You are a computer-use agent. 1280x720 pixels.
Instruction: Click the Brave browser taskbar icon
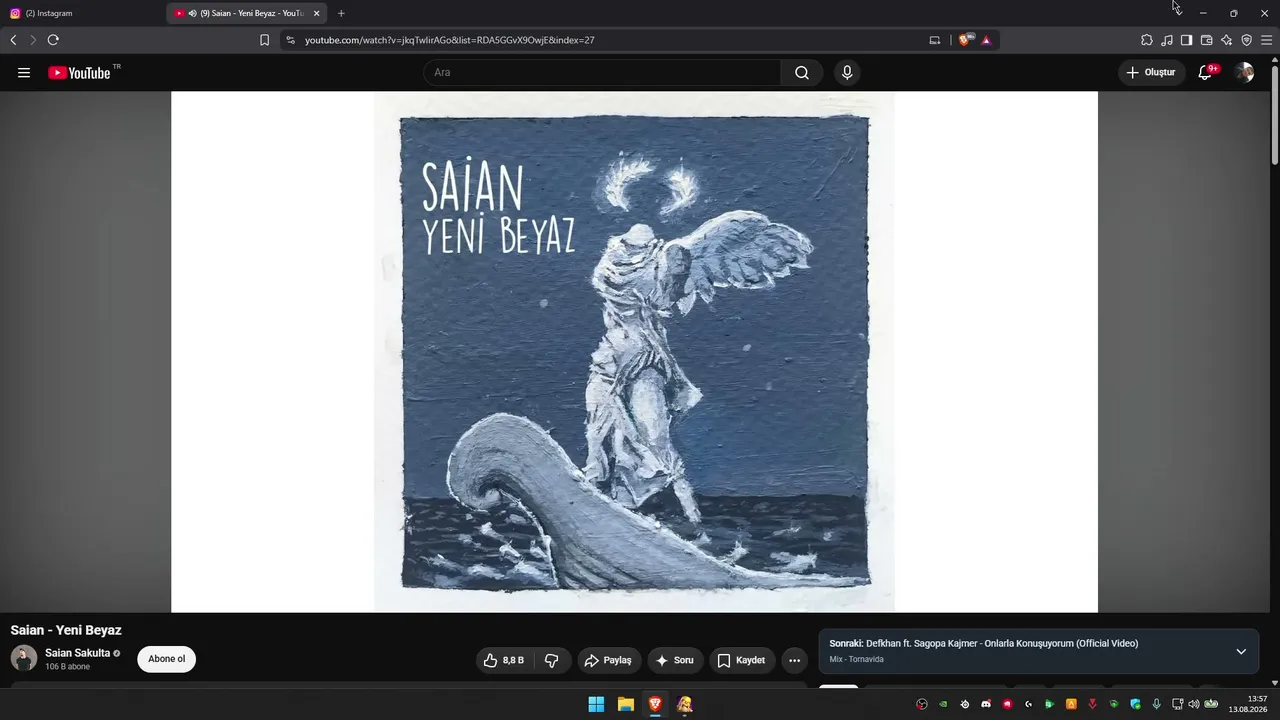coord(655,704)
